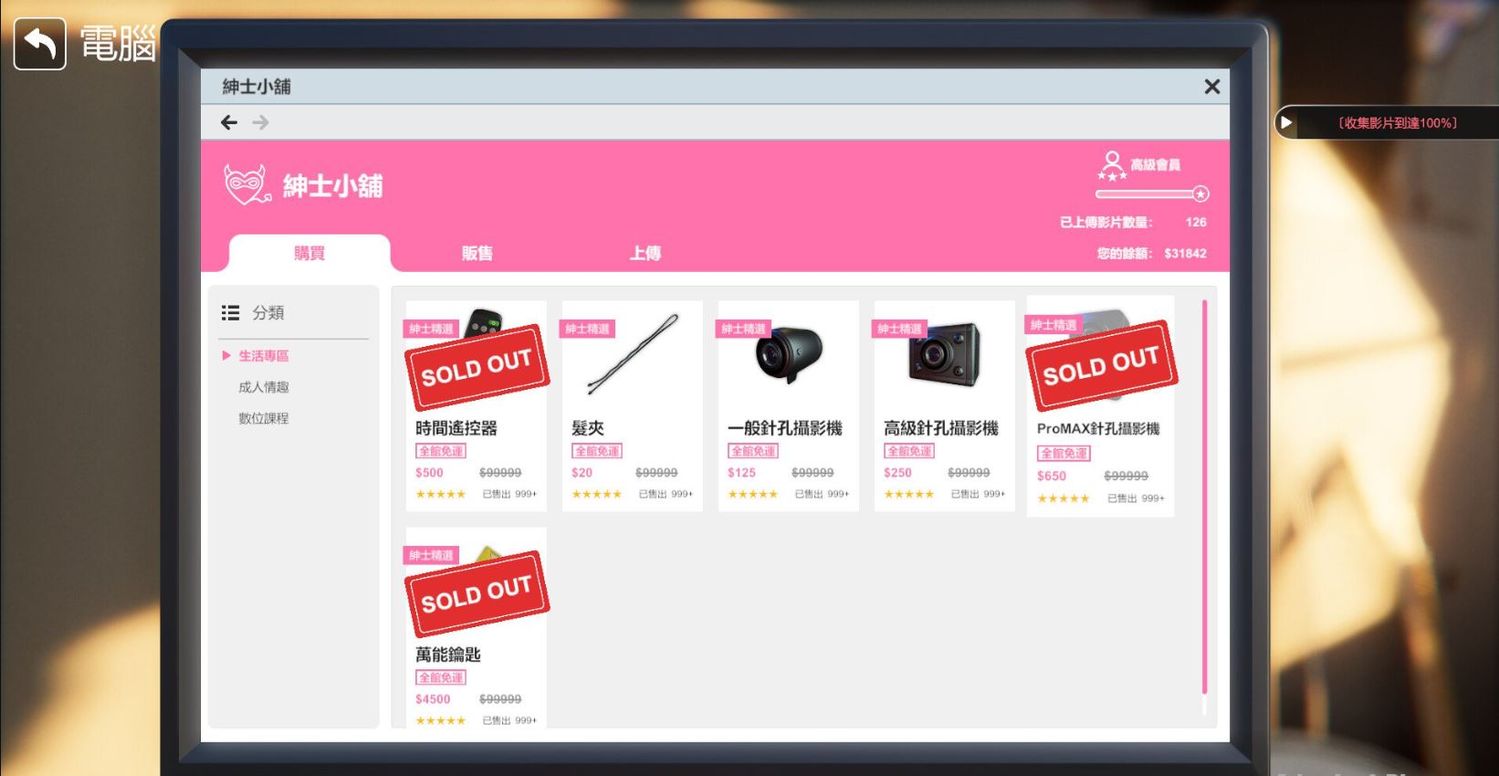Expand the 生活專區 category arrow

click(x=227, y=355)
